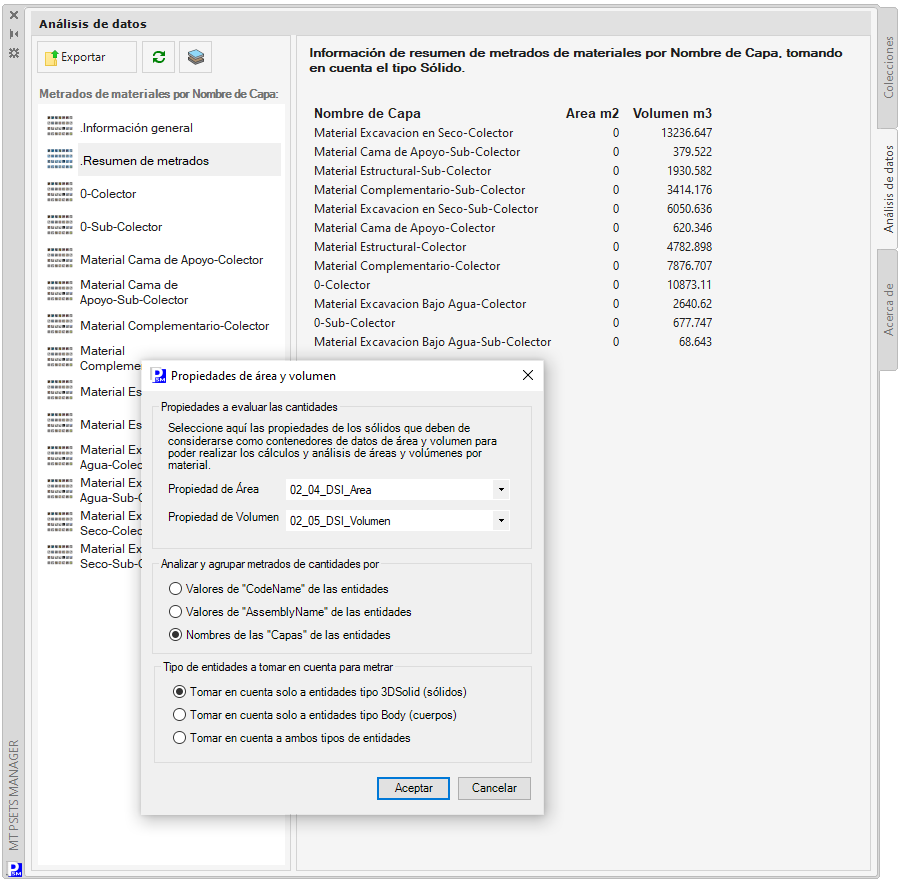The height and width of the screenshot is (881, 903).
Task: Open Propiedad de Área dropdown
Action: tap(501, 490)
